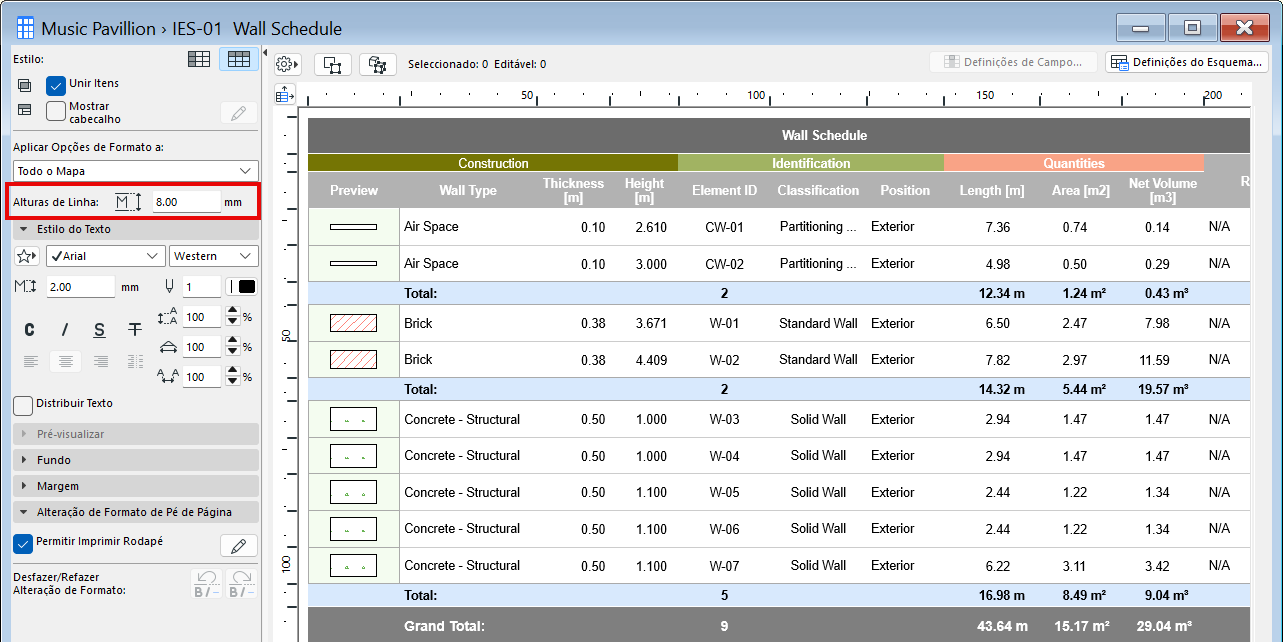Screen dimensions: 1283x642
Task: Toggle underline text style icon
Action: [x=100, y=330]
